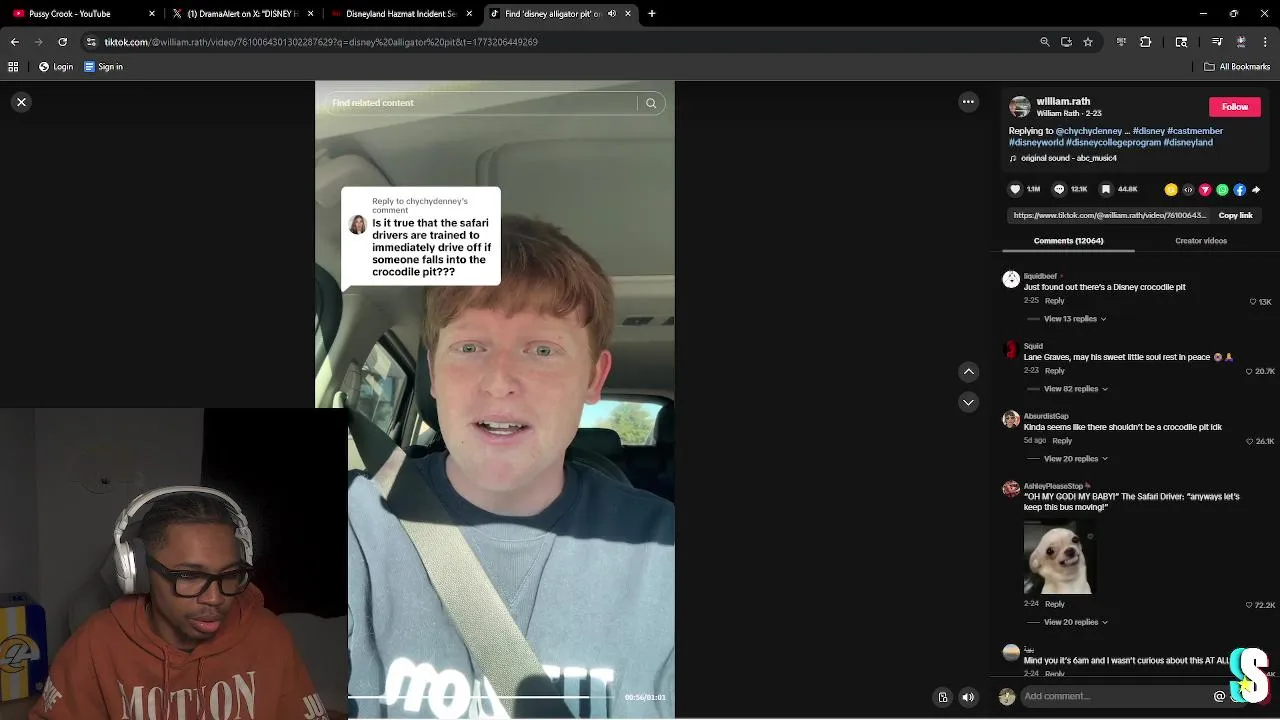This screenshot has width=1280, height=720.
Task: Send to friends via red paper-plane icon
Action: click(x=1205, y=189)
